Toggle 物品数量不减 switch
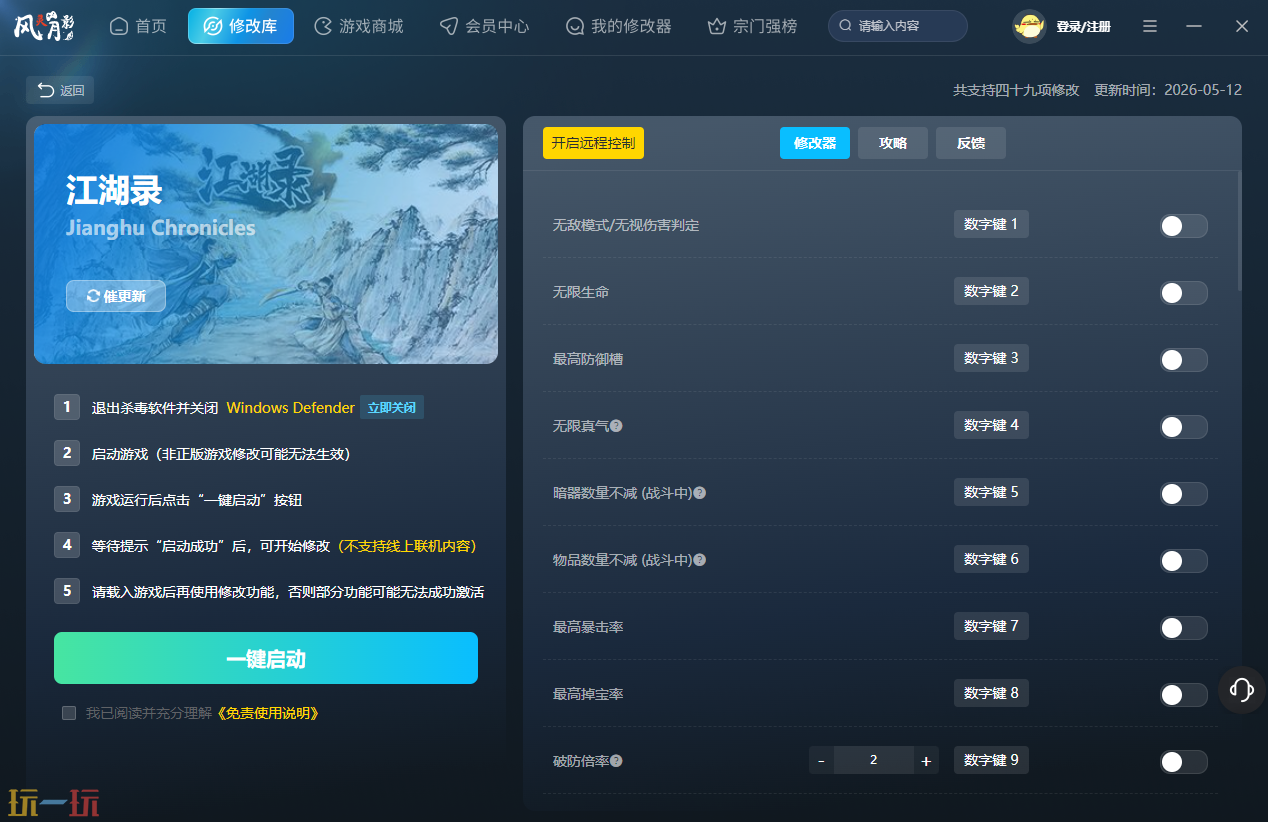The height and width of the screenshot is (822, 1268). 1184,561
